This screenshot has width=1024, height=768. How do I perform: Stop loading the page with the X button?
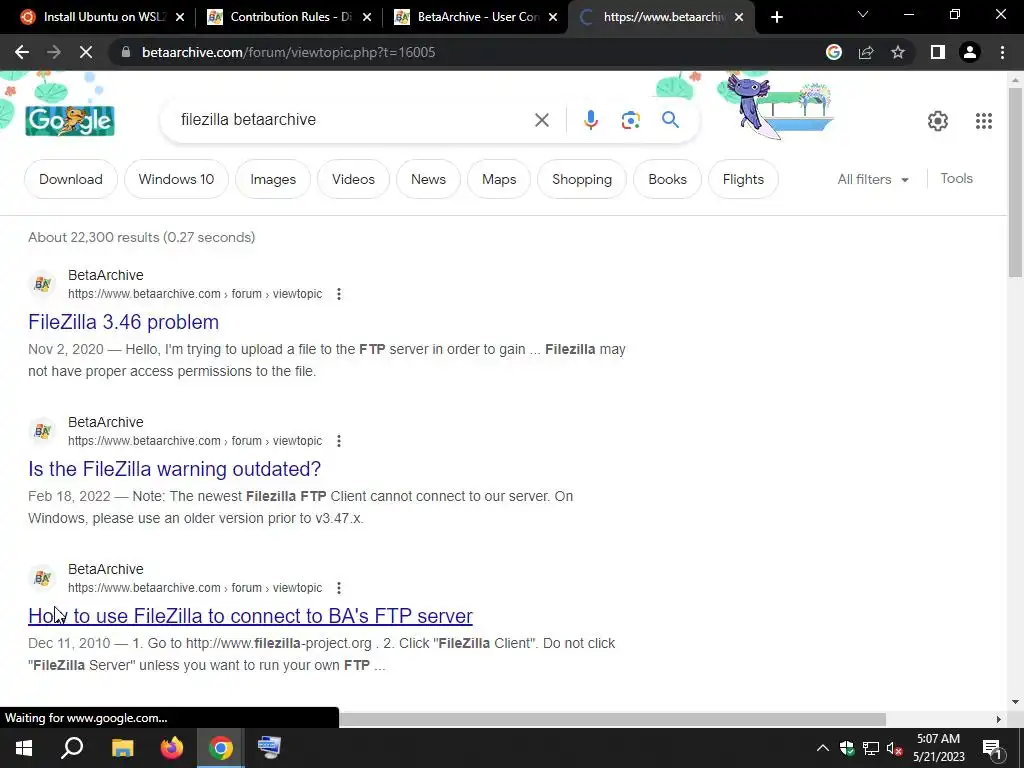[86, 52]
